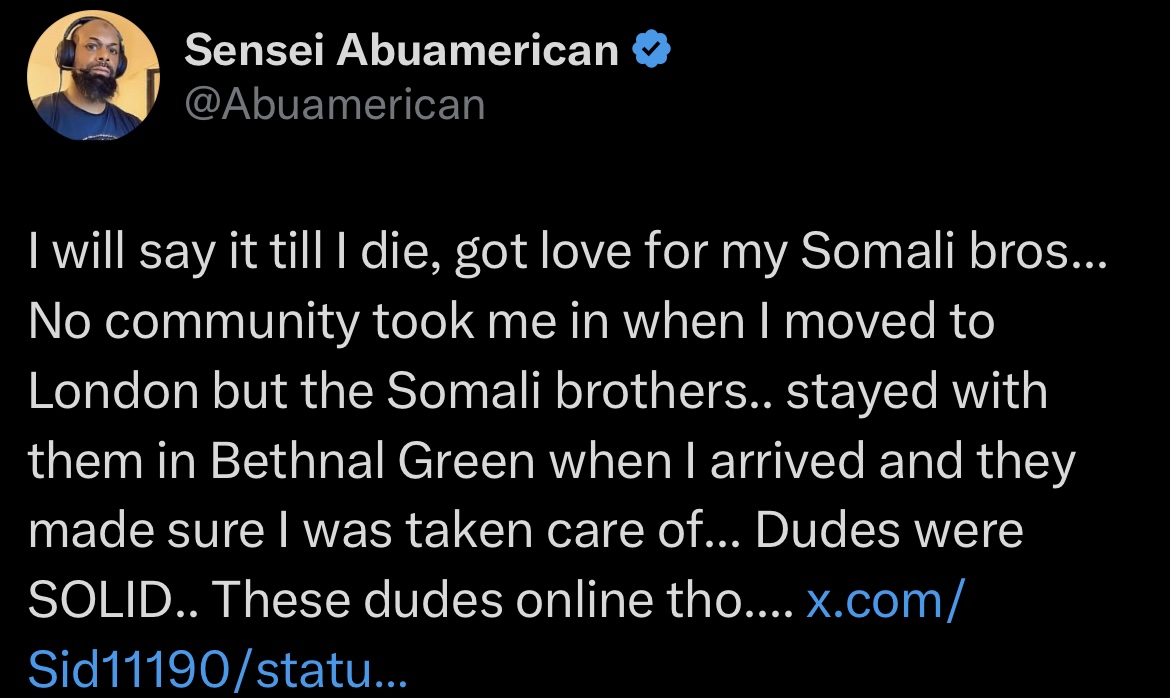Select the word SOLID in the tweet

tap(101, 599)
